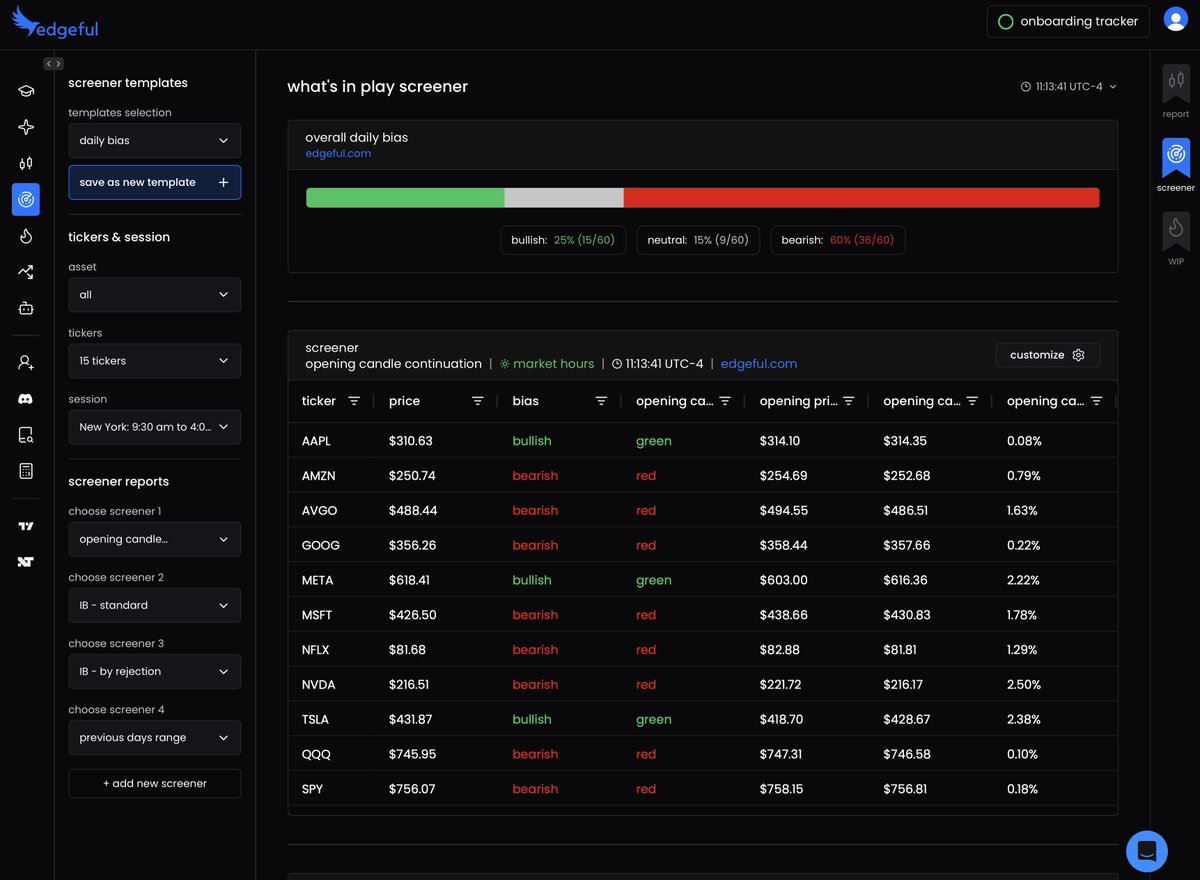Click the add user referral icon
Viewport: 1200px width, 880px height.
coord(26,362)
